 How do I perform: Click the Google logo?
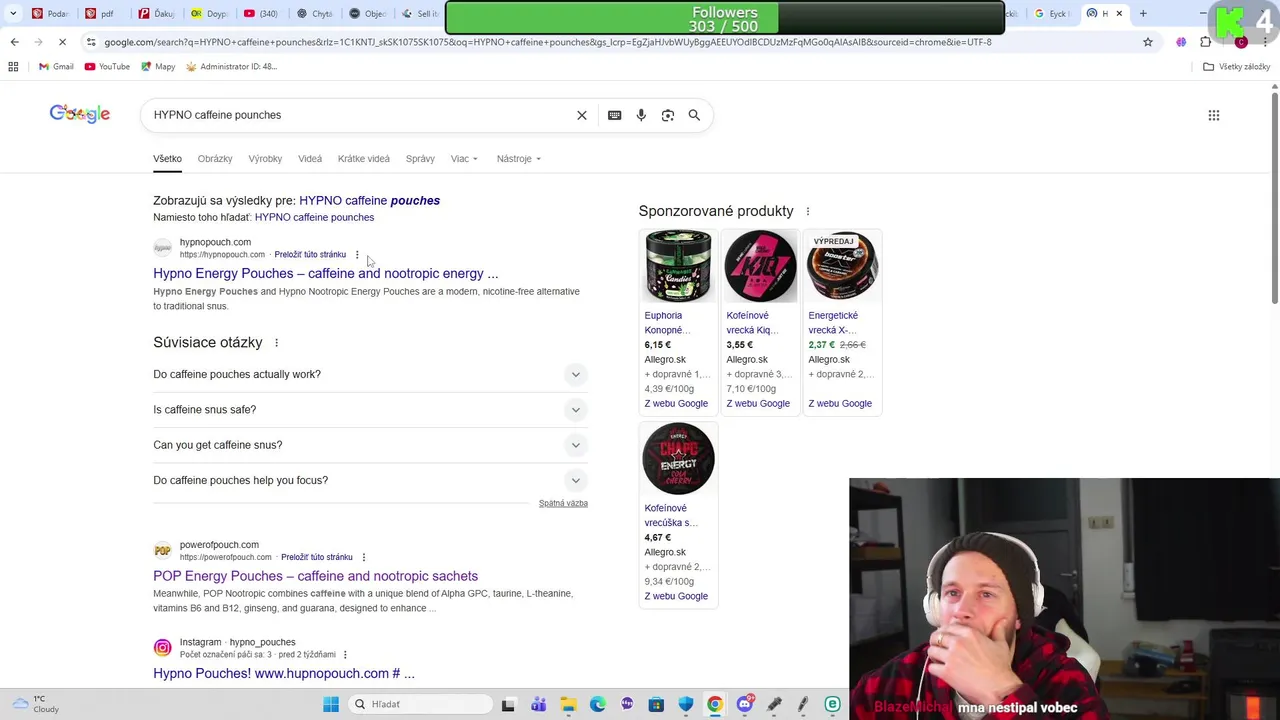(80, 114)
